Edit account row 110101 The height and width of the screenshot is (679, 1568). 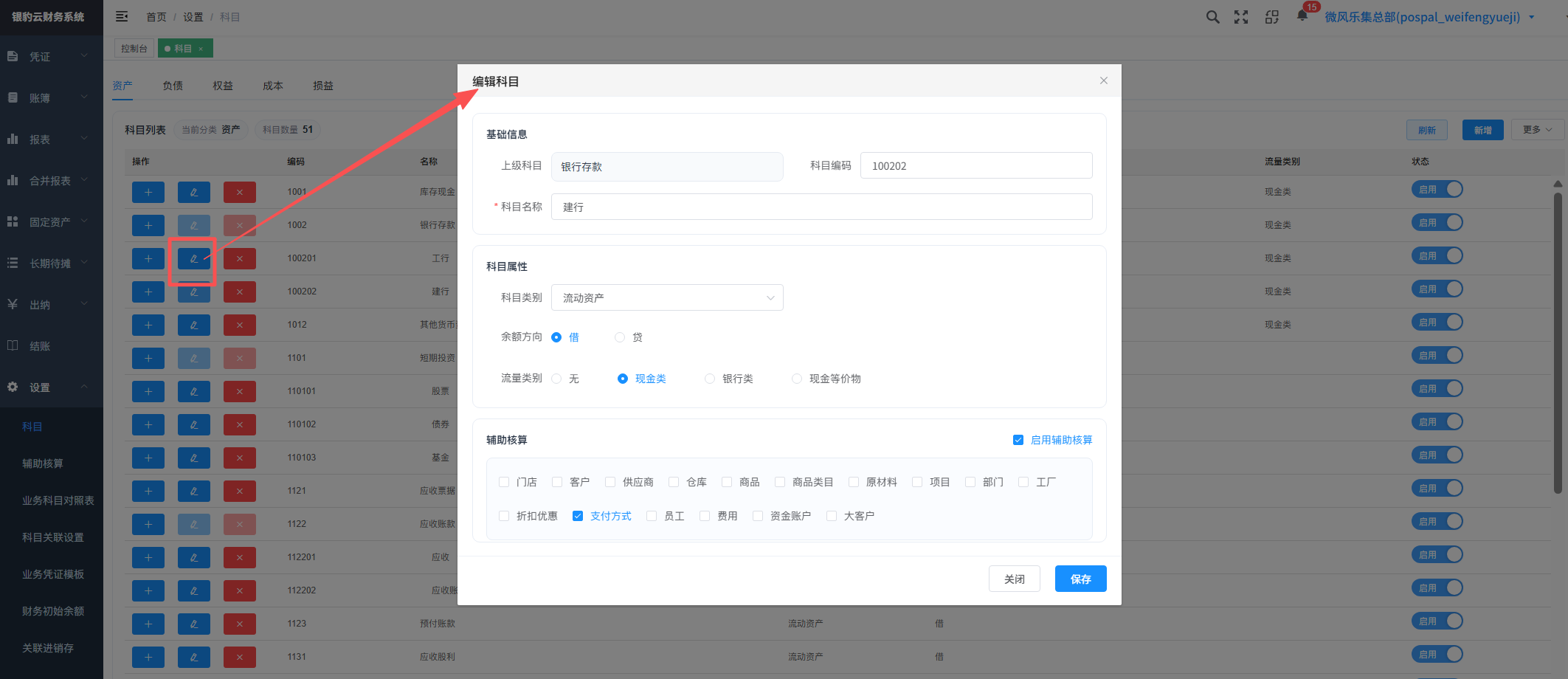click(194, 391)
